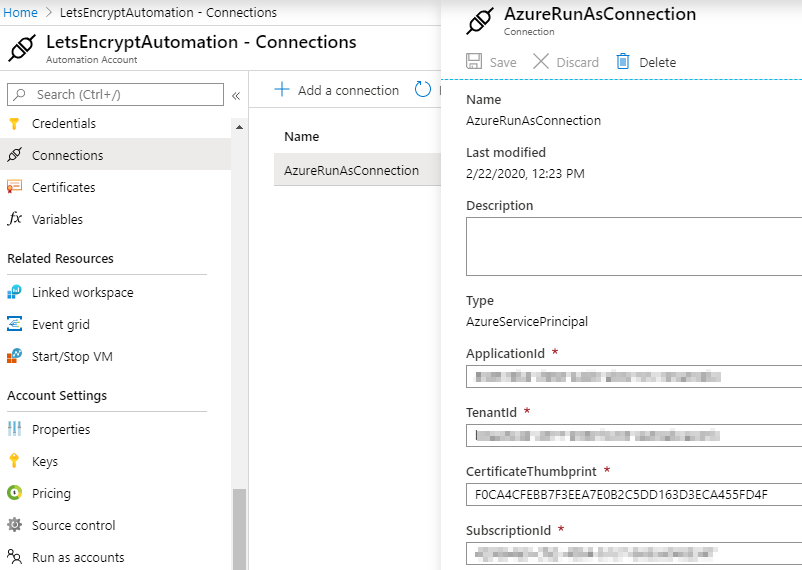Click the Save button label
The width and height of the screenshot is (802, 570).
(503, 62)
